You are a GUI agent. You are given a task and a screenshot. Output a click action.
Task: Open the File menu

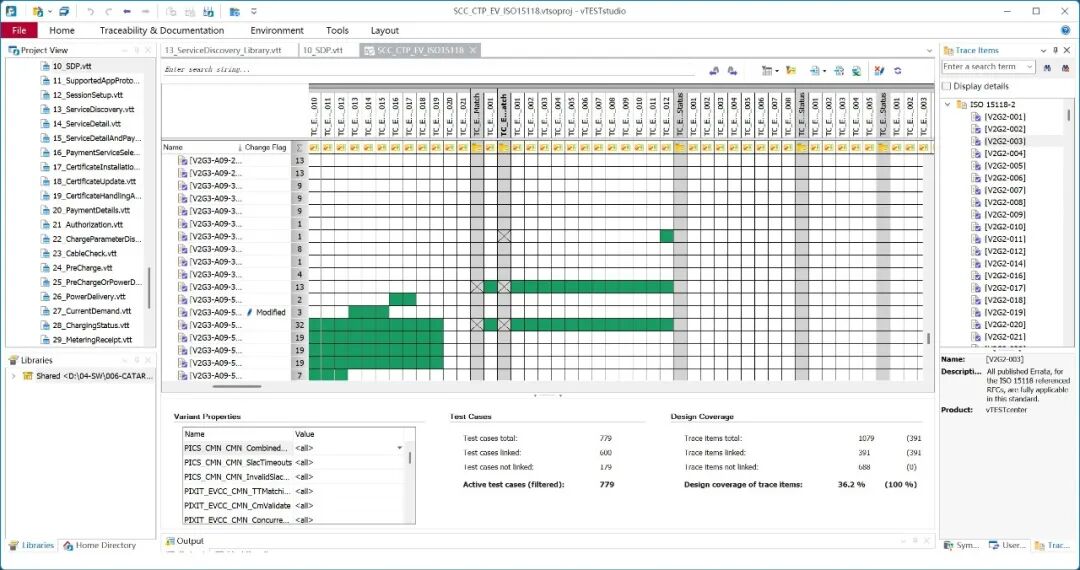pos(19,30)
